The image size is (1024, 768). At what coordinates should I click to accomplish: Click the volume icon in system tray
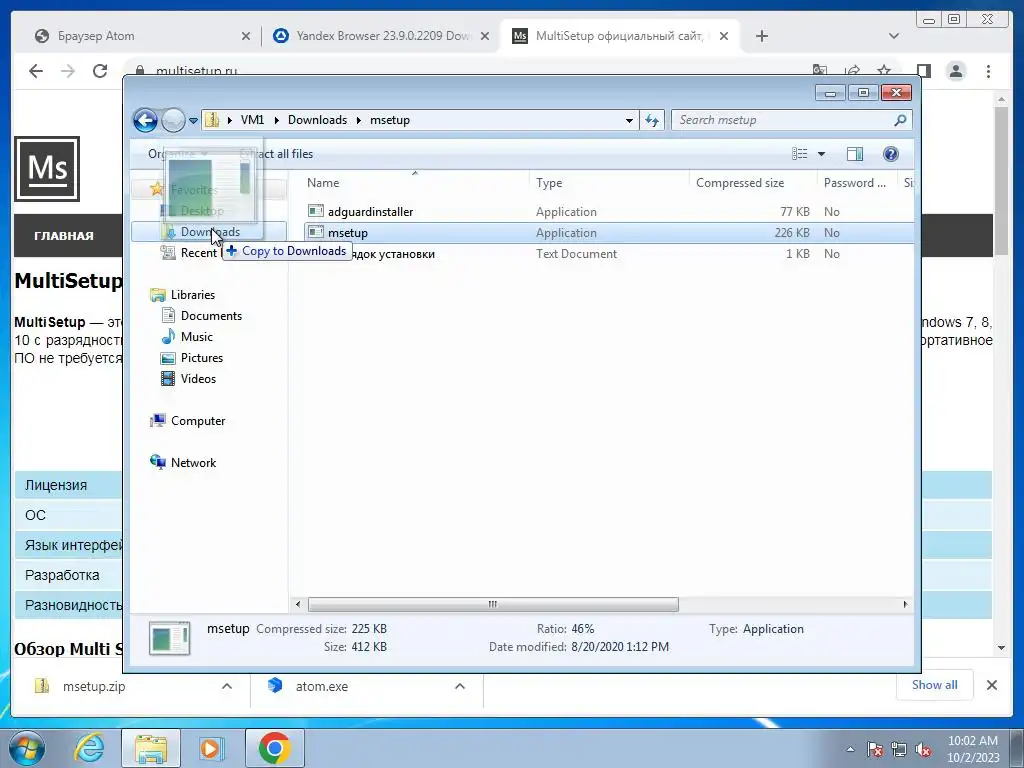tap(923, 750)
